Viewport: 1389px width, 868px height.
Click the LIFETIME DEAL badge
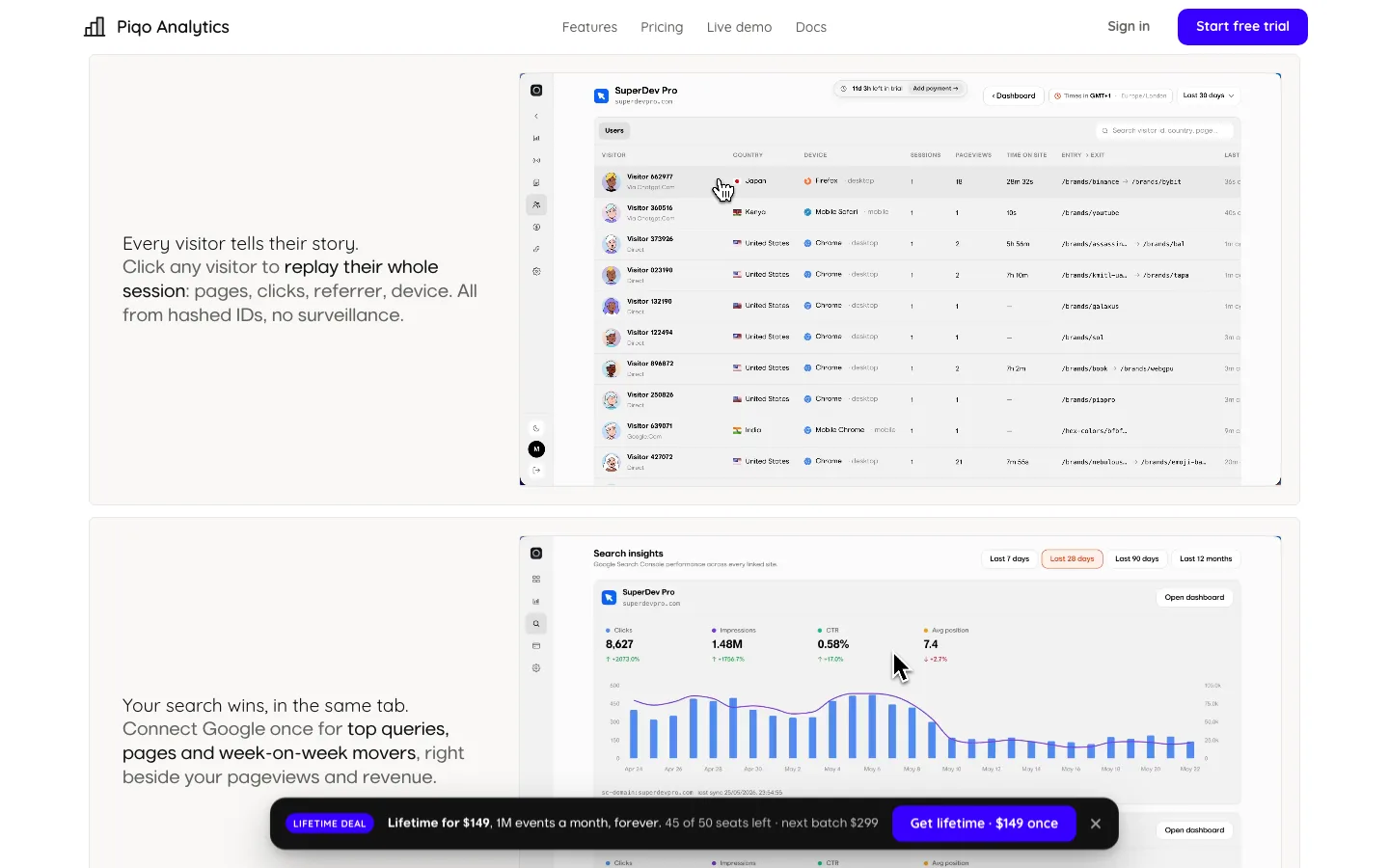[x=330, y=824]
